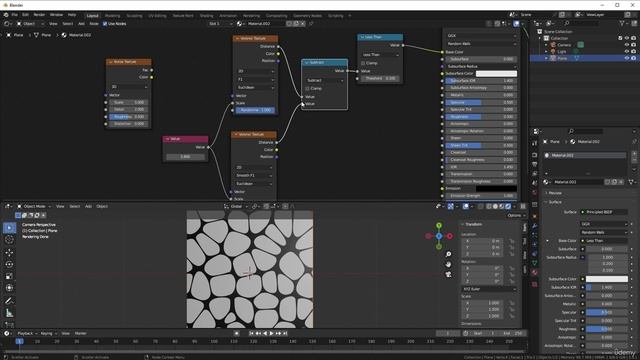640x360 pixels.
Task: Open the Render properties tab icon
Action: coord(535,155)
